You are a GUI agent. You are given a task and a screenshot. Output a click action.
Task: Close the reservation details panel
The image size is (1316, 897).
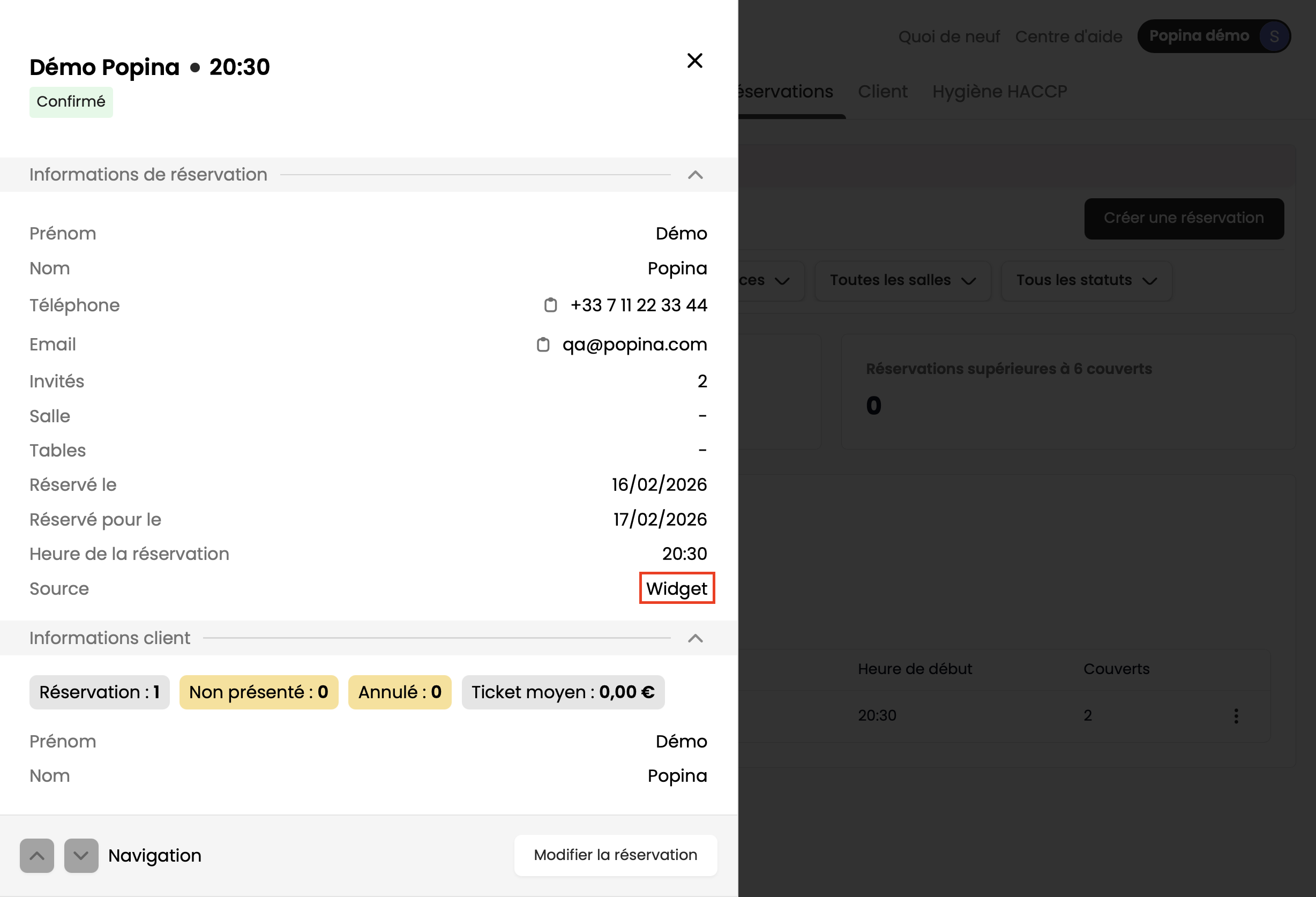695,61
